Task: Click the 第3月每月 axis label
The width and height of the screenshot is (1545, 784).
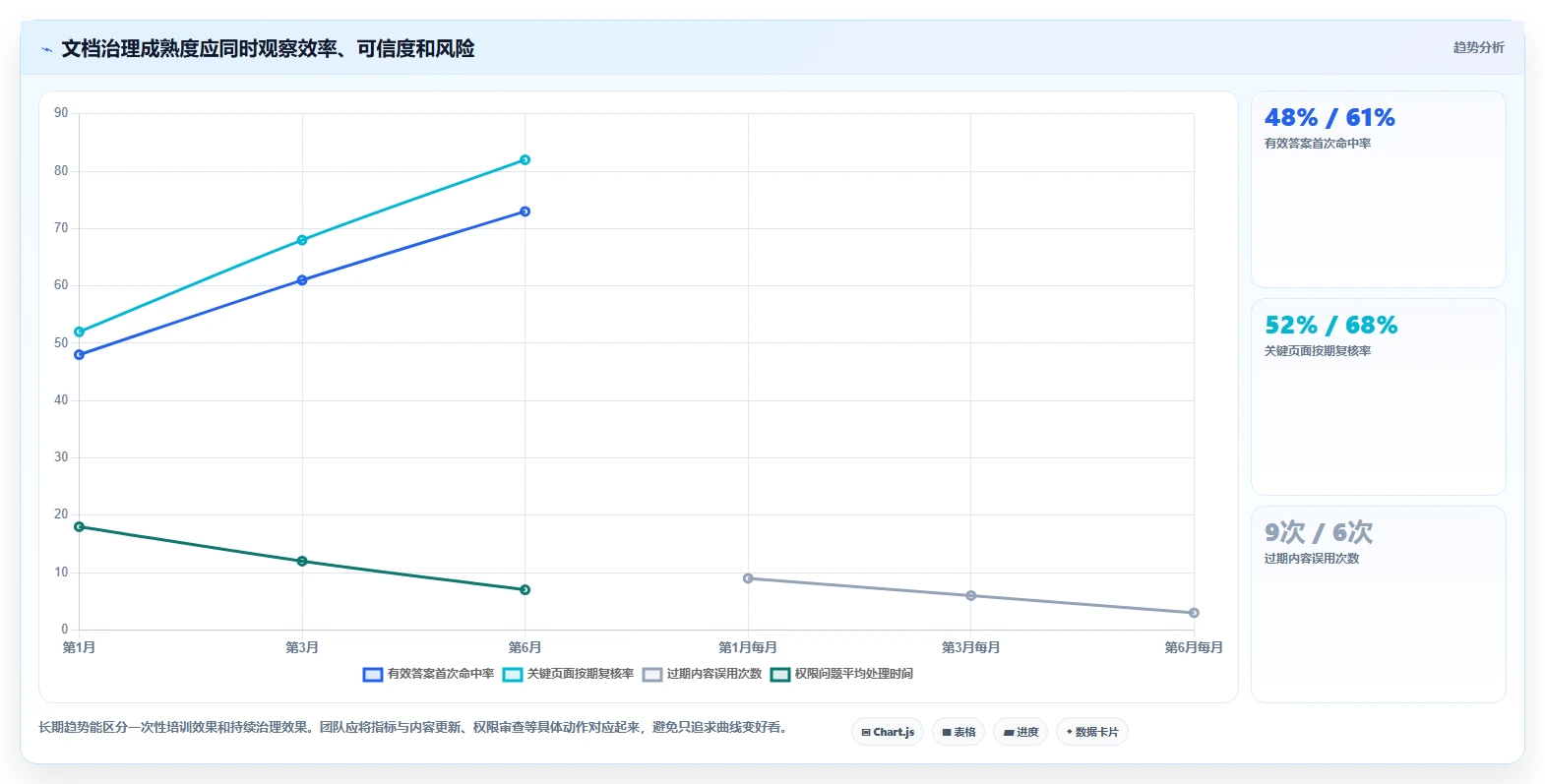Action: pyautogui.click(x=971, y=647)
